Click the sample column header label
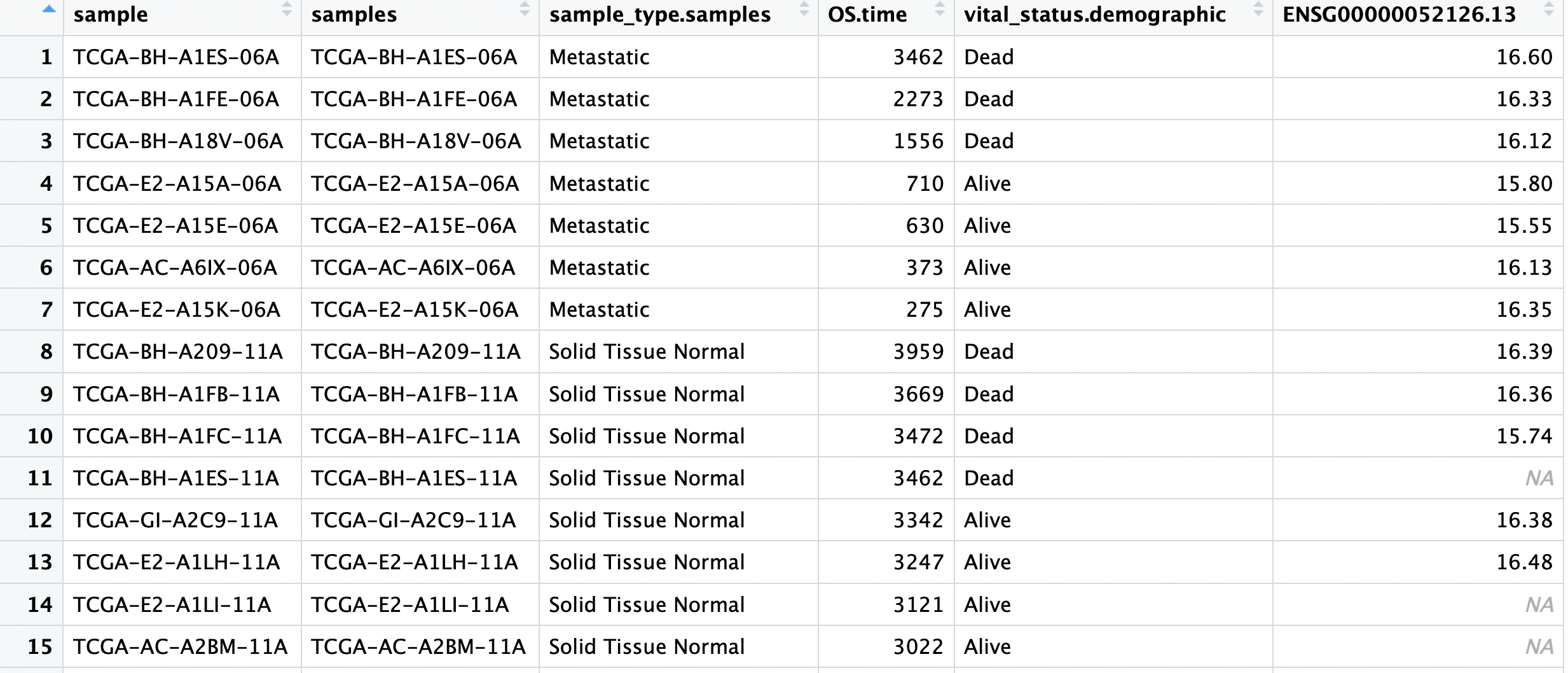Image resolution: width=1568 pixels, height=673 pixels. click(111, 15)
